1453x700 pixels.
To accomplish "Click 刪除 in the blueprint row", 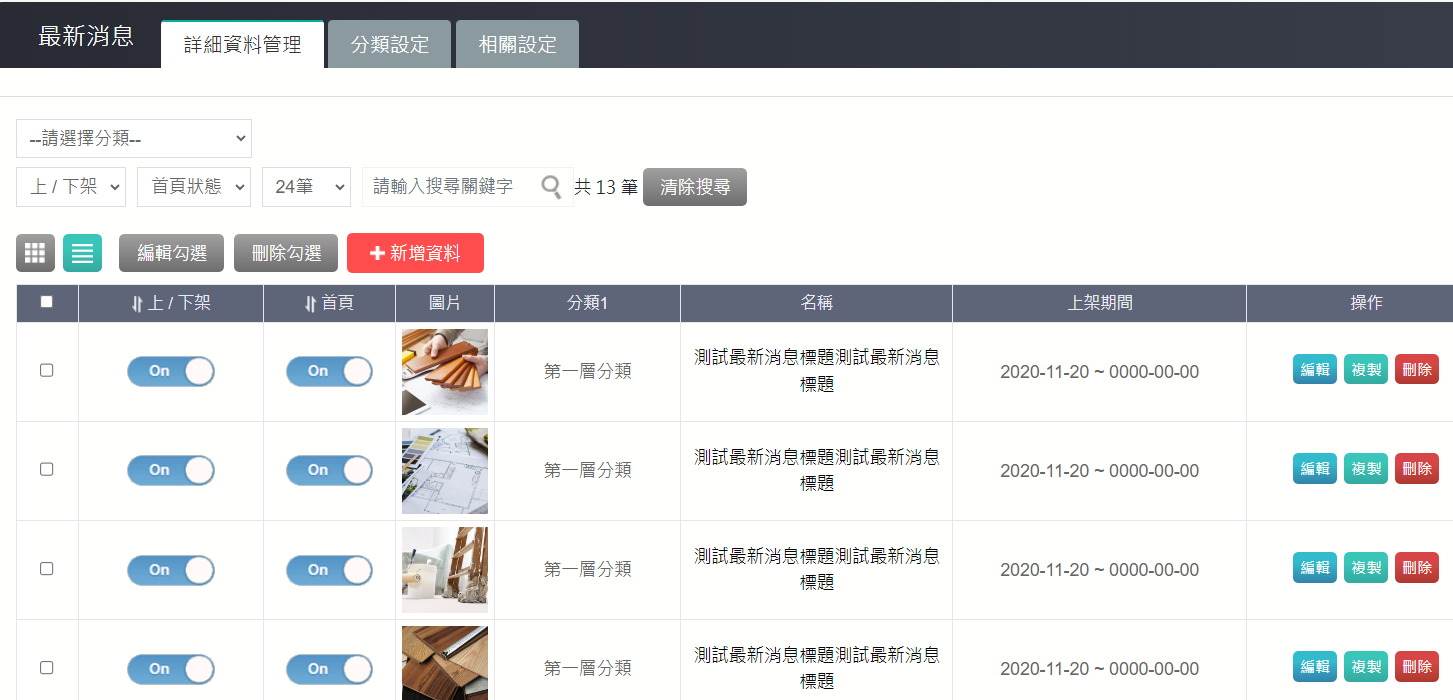I will point(1417,469).
